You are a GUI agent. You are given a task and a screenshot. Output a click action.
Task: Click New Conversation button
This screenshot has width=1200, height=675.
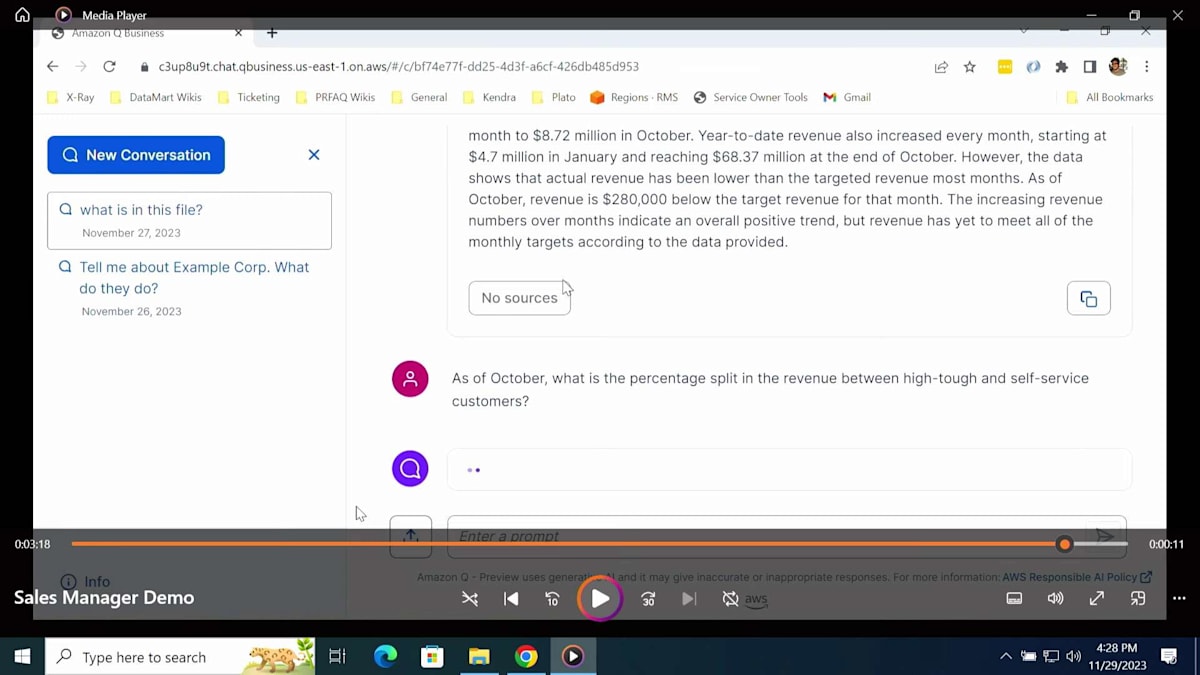(136, 155)
